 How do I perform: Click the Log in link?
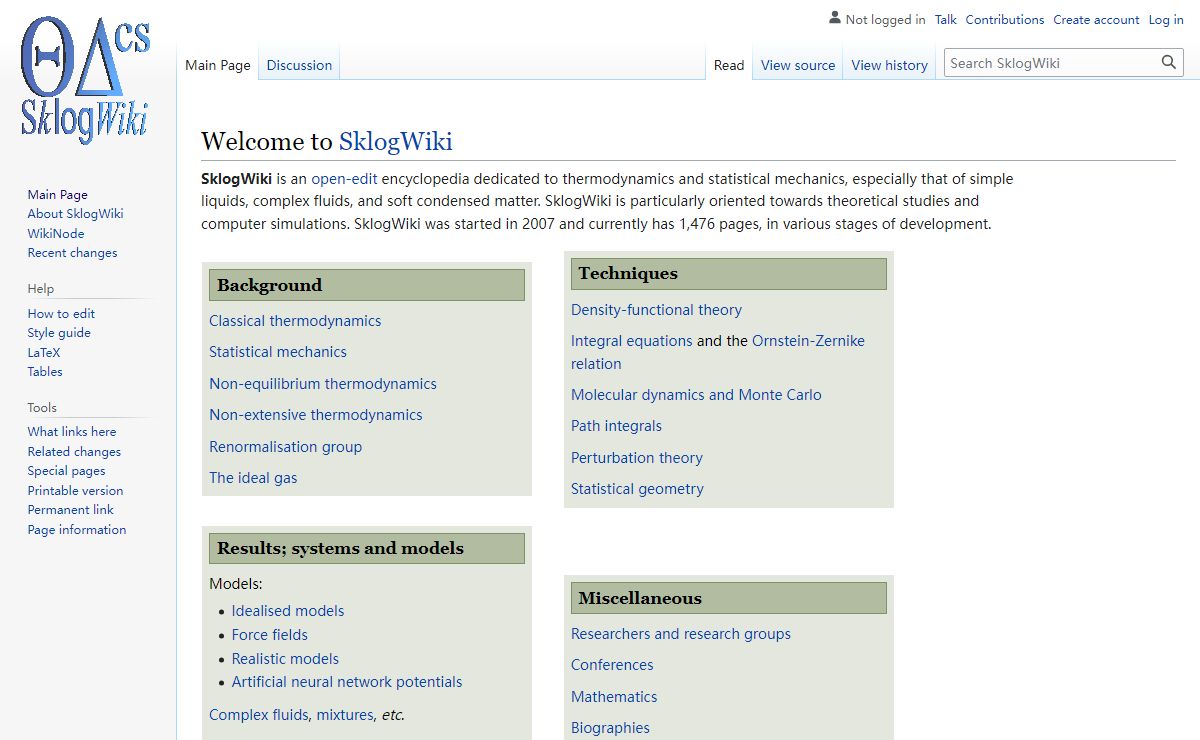pyautogui.click(x=1165, y=19)
